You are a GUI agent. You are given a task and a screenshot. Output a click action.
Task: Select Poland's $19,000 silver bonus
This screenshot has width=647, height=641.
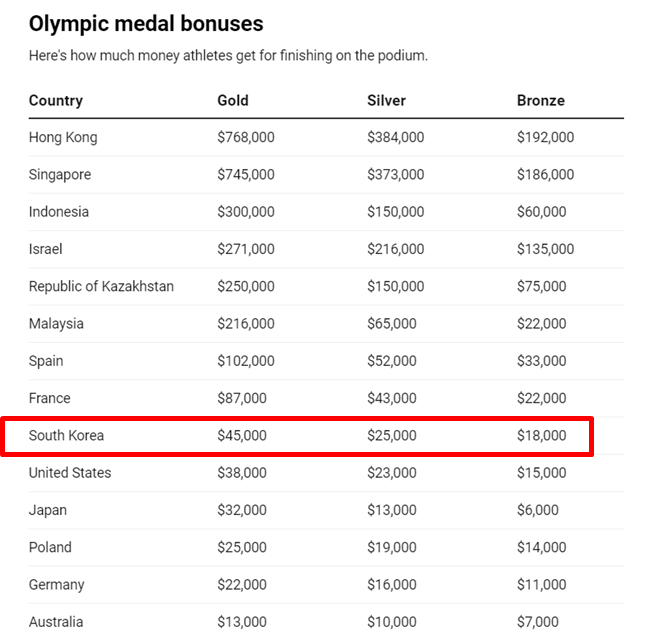pos(391,547)
